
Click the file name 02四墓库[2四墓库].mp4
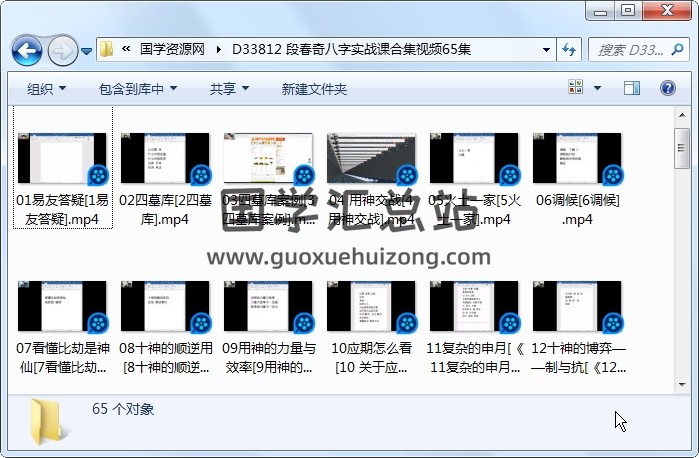click(165, 210)
